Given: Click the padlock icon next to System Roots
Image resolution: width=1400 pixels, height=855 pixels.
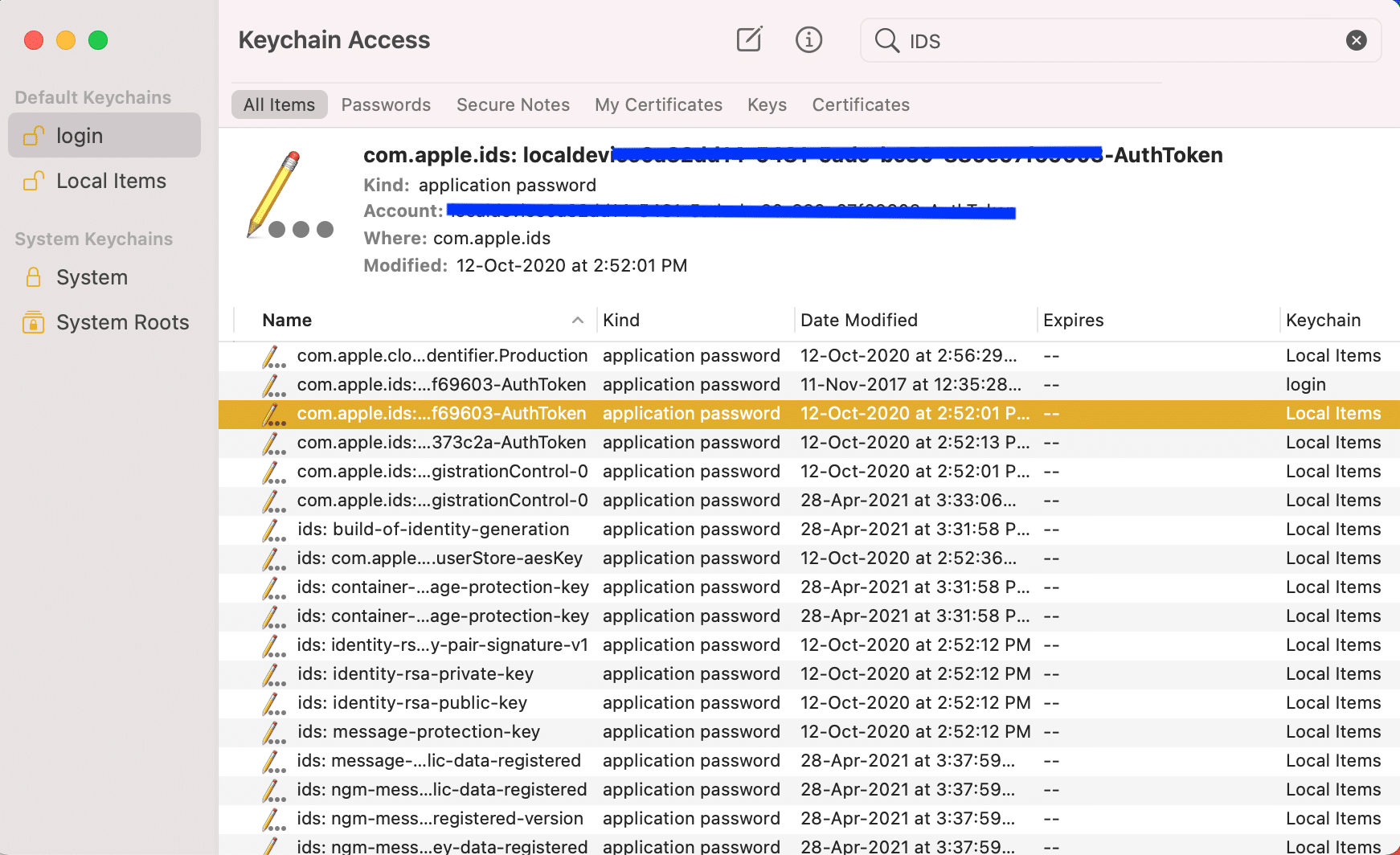Looking at the screenshot, I should click(x=32, y=321).
